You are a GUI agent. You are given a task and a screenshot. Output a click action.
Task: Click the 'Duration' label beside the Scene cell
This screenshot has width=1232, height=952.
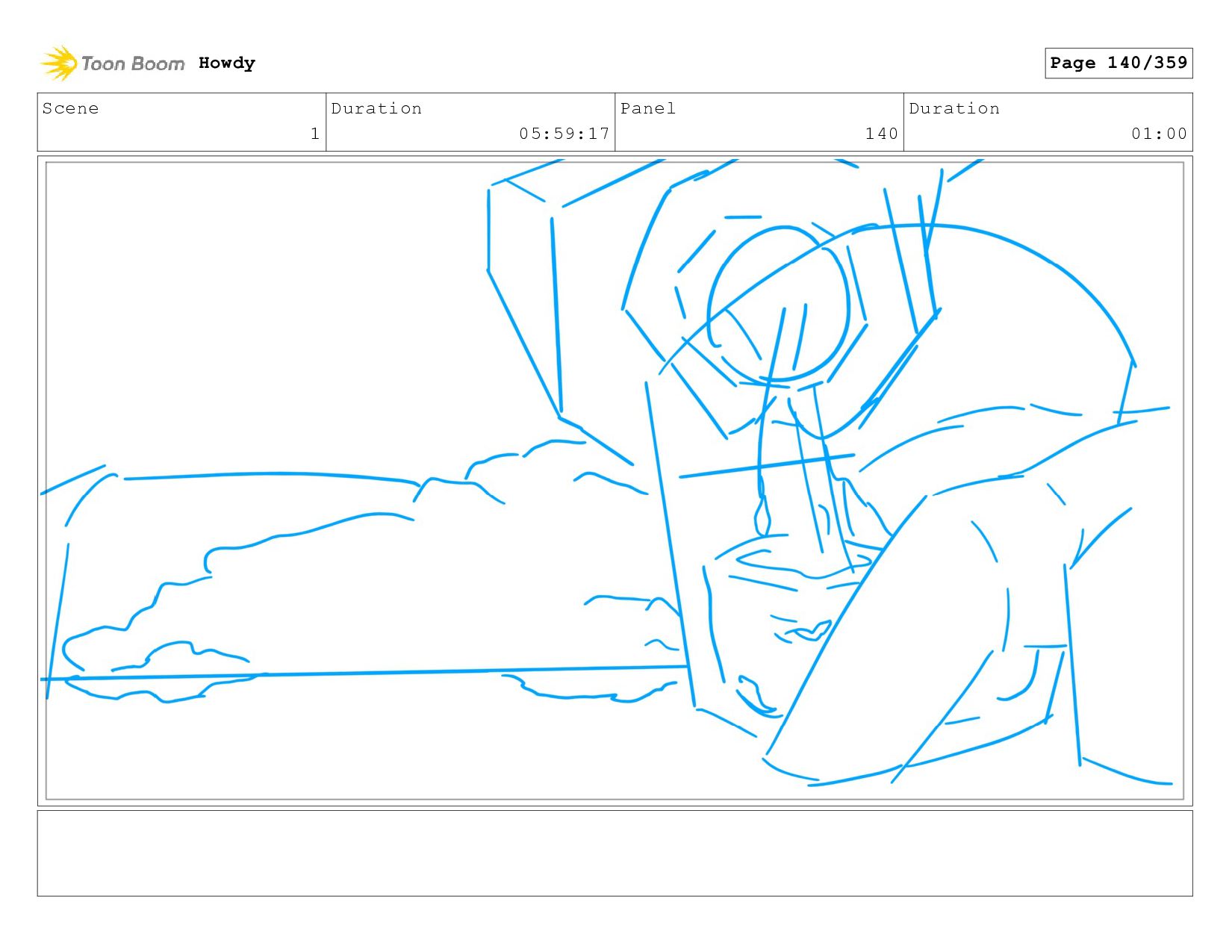point(376,108)
